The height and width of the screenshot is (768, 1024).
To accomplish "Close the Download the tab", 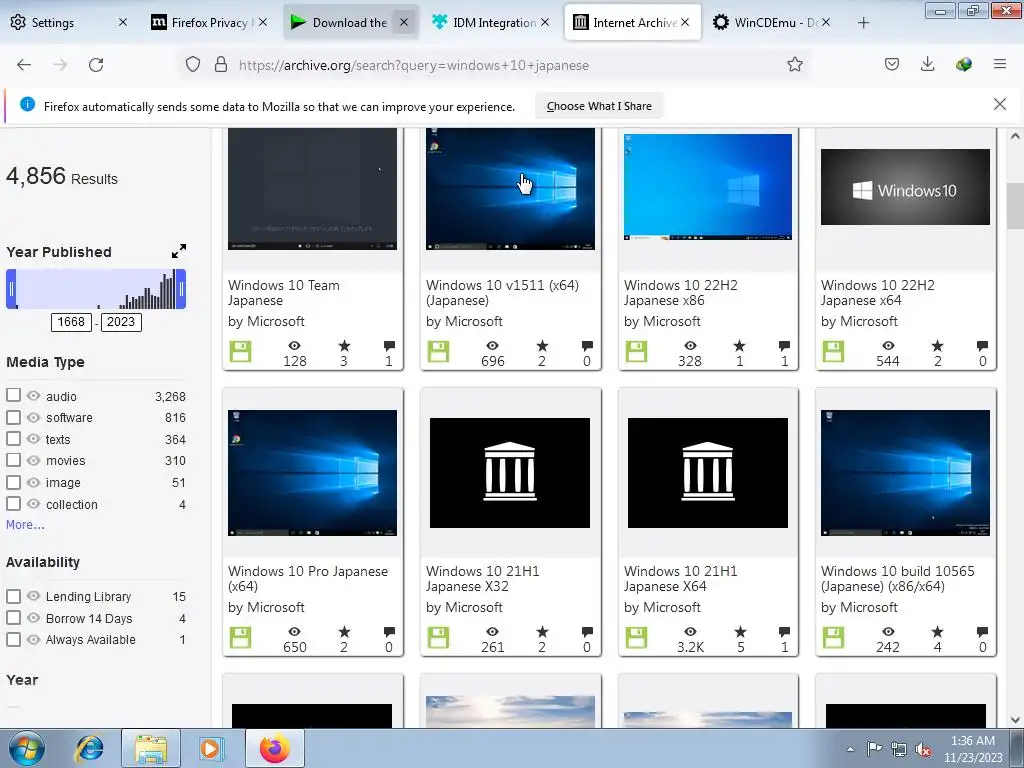I will (404, 23).
